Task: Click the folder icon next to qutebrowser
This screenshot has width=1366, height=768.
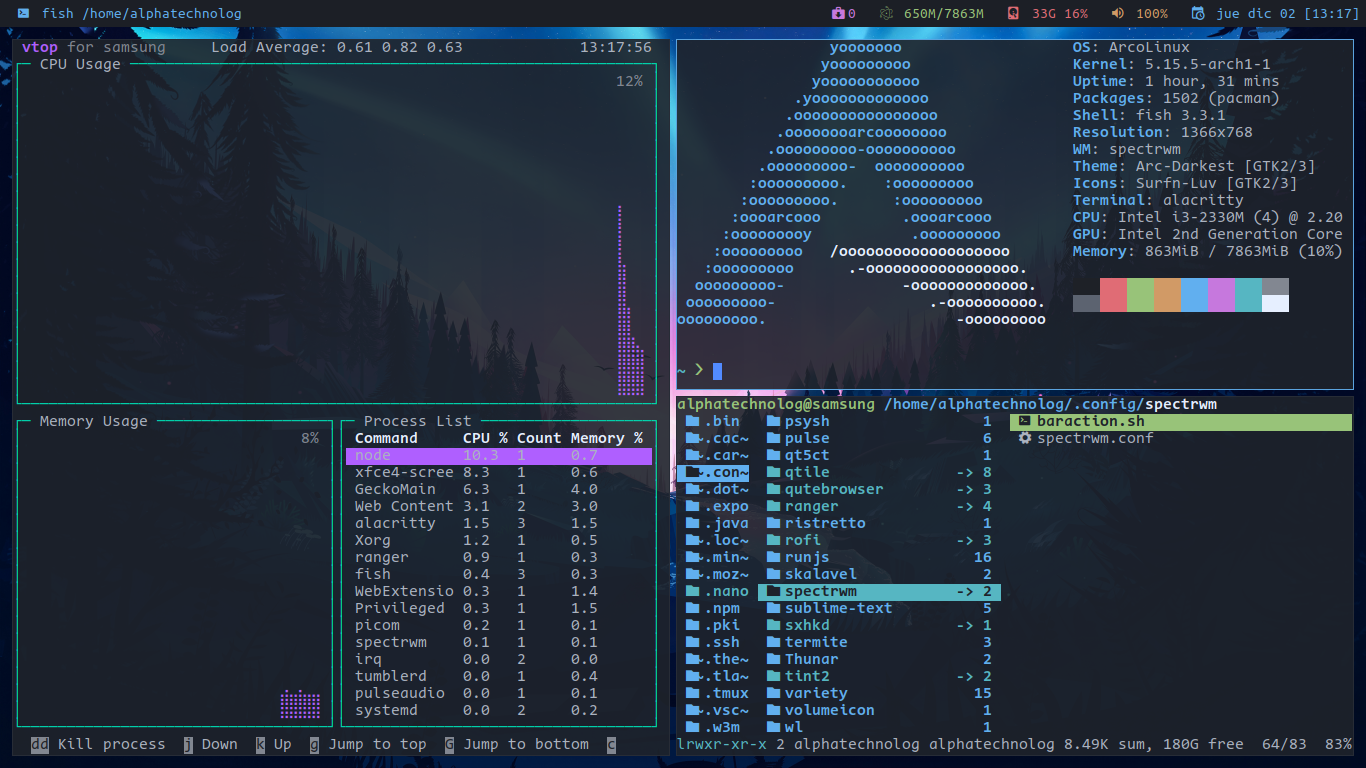Action: pyautogui.click(x=773, y=490)
